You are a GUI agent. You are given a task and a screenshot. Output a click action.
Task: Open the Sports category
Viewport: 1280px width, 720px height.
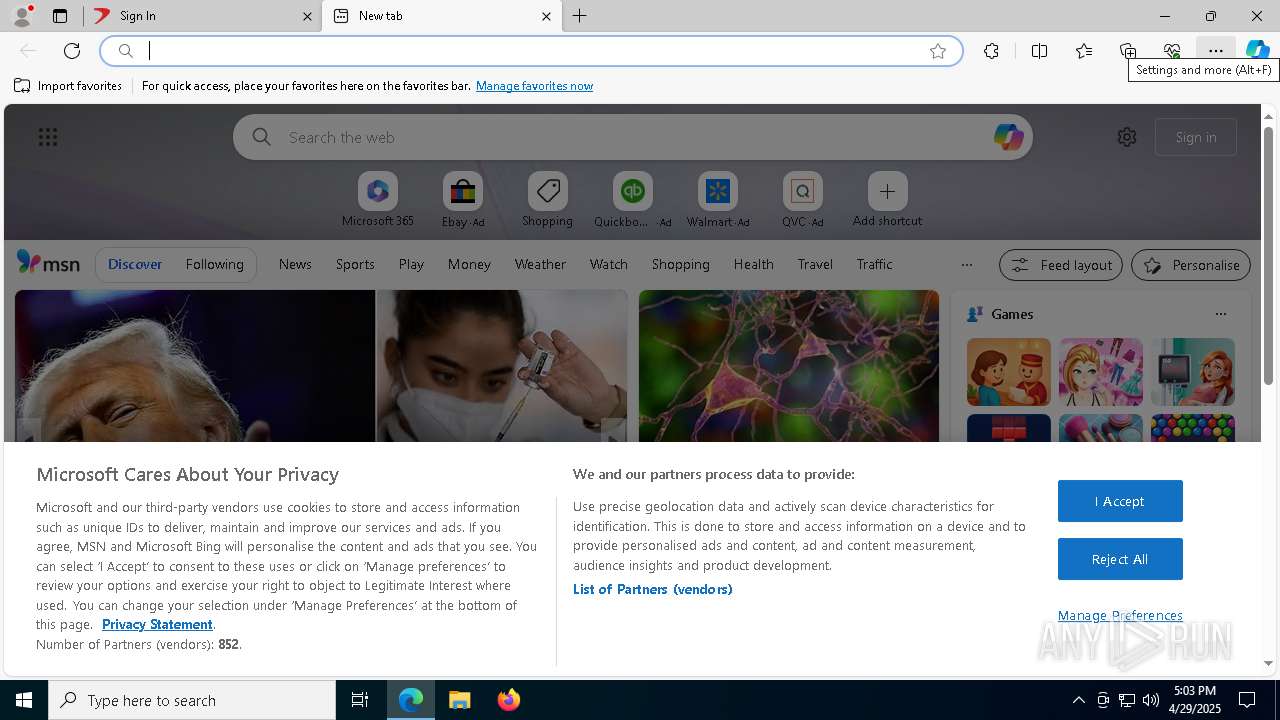click(x=355, y=264)
